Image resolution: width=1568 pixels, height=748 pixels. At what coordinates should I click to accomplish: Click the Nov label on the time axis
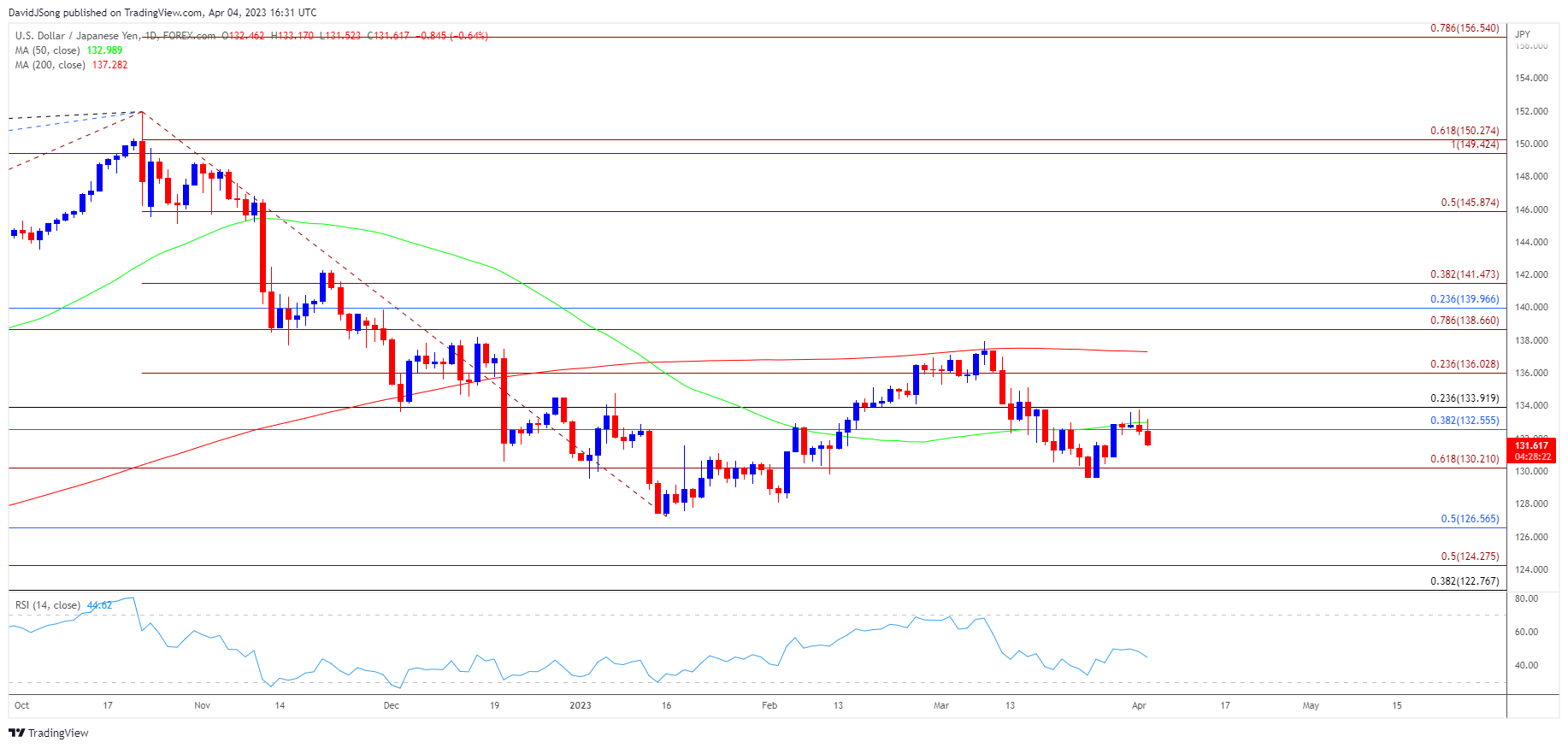click(x=202, y=705)
